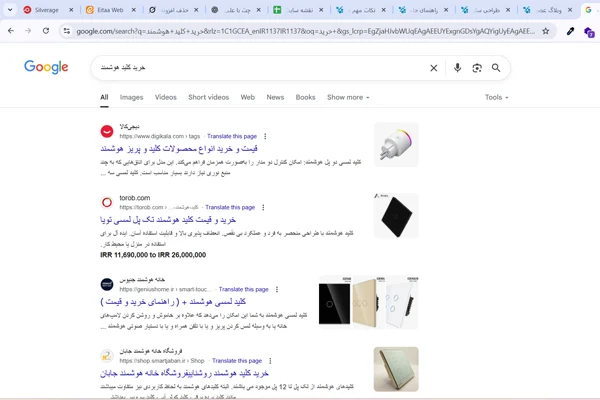
Task: Open more options for the geniushome.ir result
Action: point(277,289)
